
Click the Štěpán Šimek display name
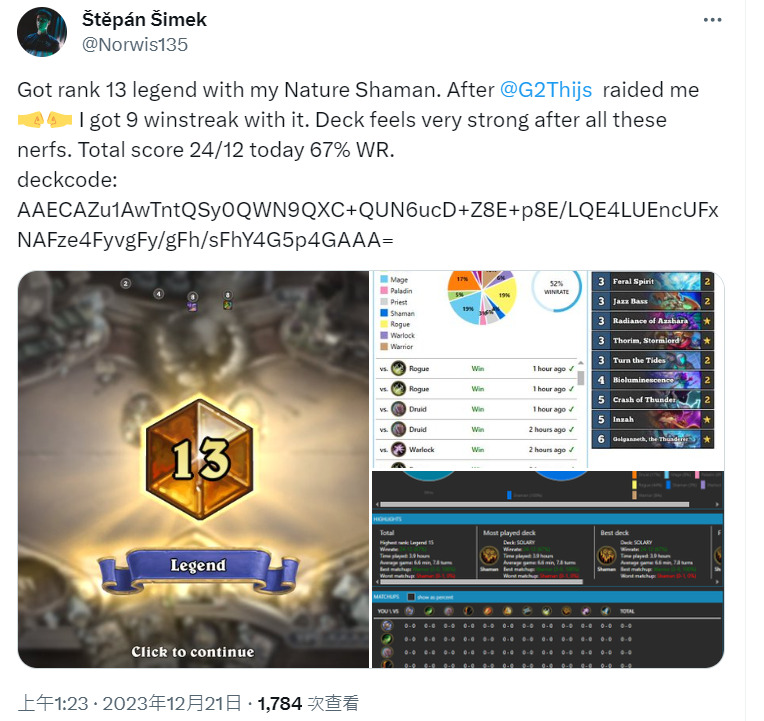pyautogui.click(x=144, y=19)
